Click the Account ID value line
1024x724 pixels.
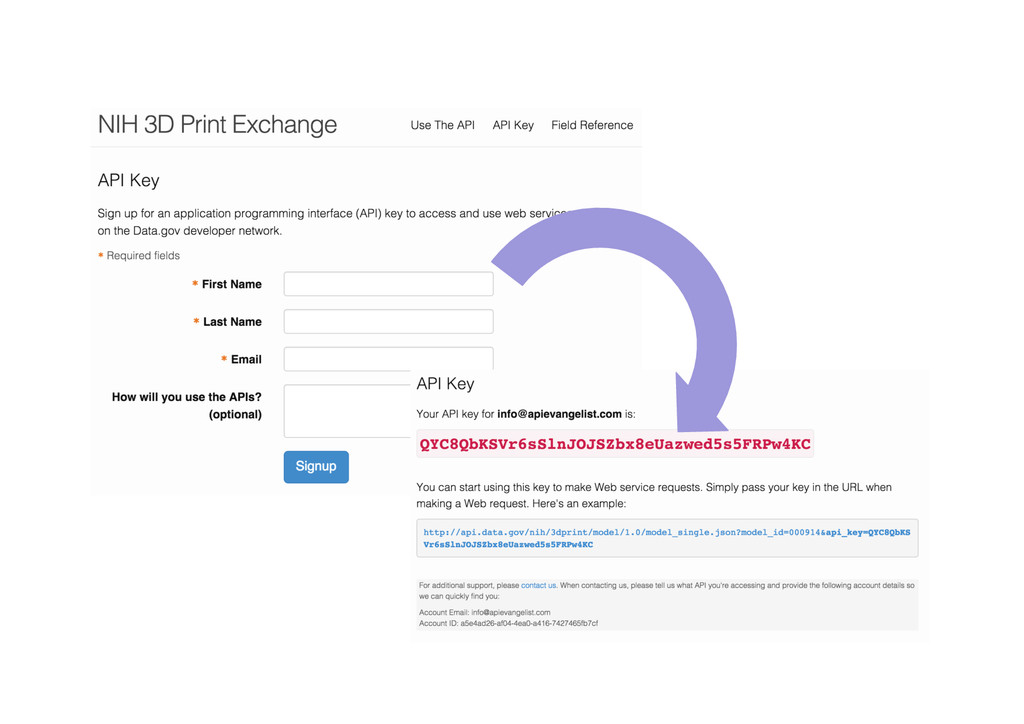pyautogui.click(x=508, y=623)
